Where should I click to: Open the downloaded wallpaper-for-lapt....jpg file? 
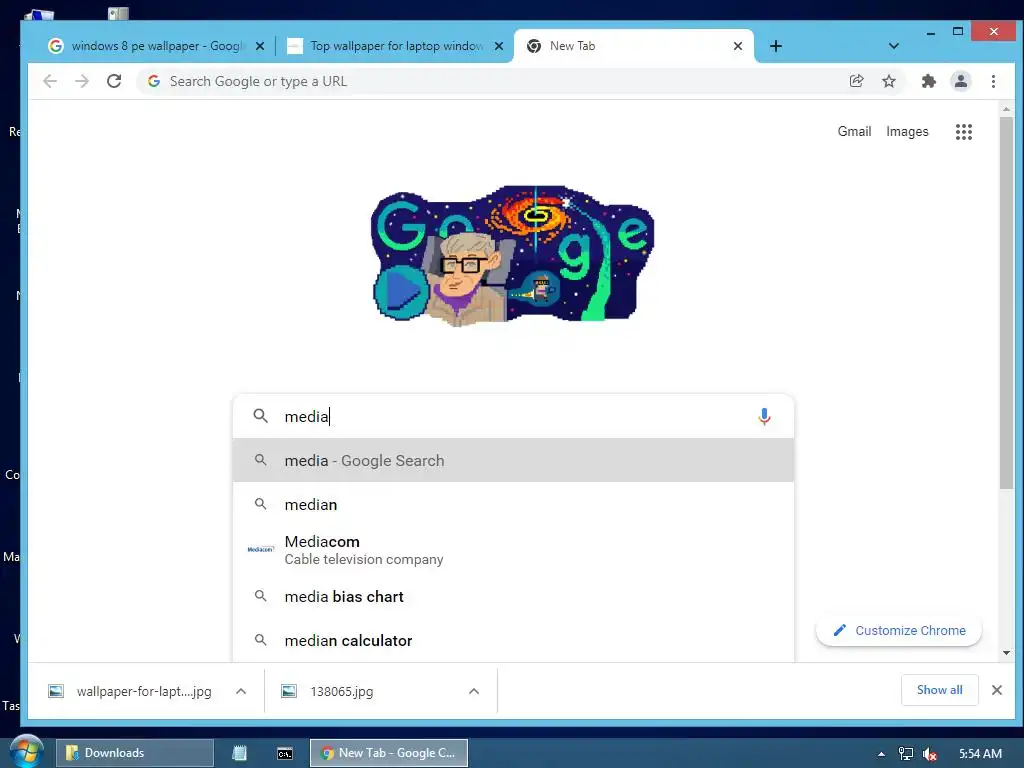click(144, 691)
